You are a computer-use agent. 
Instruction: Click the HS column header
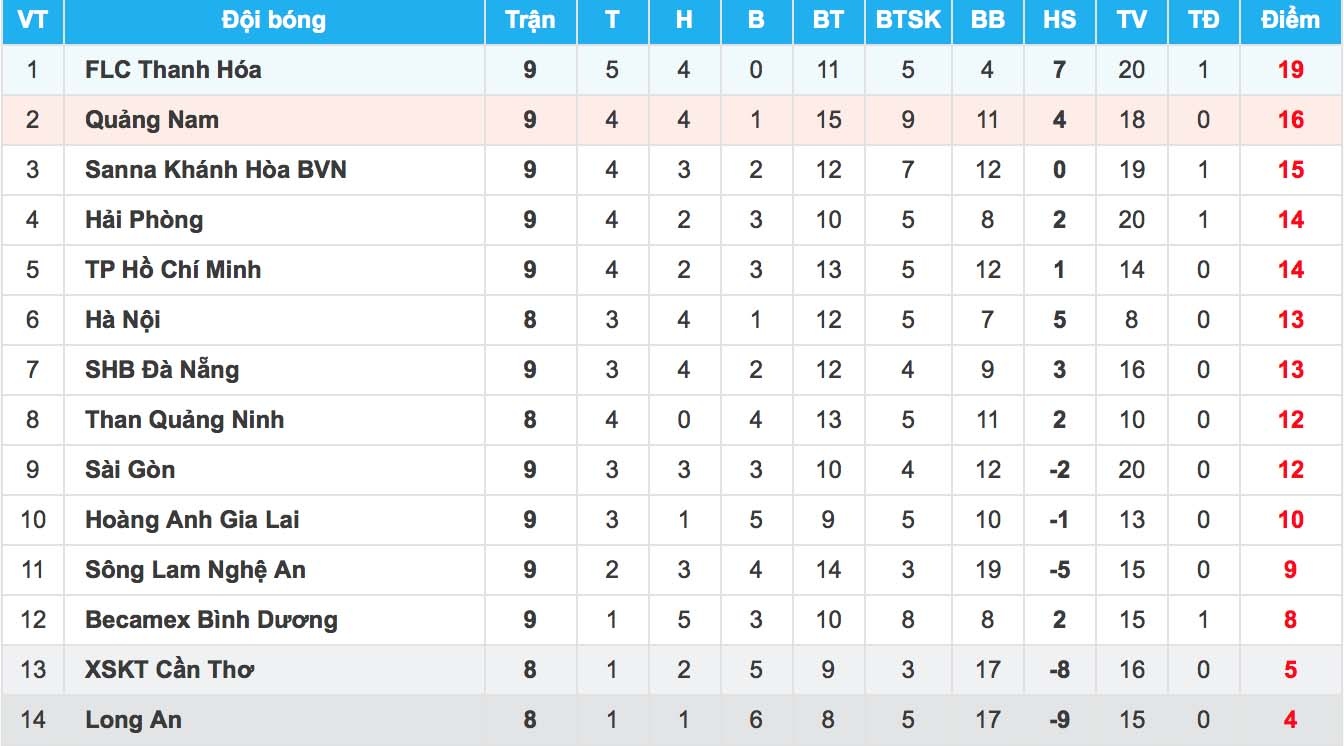pos(1059,21)
